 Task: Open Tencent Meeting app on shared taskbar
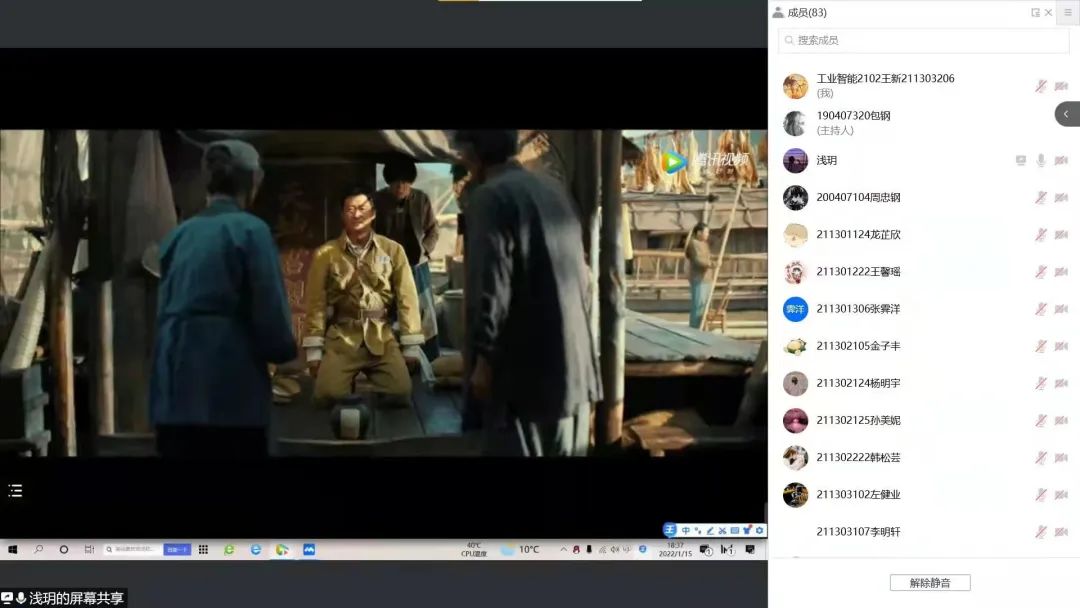(309, 549)
